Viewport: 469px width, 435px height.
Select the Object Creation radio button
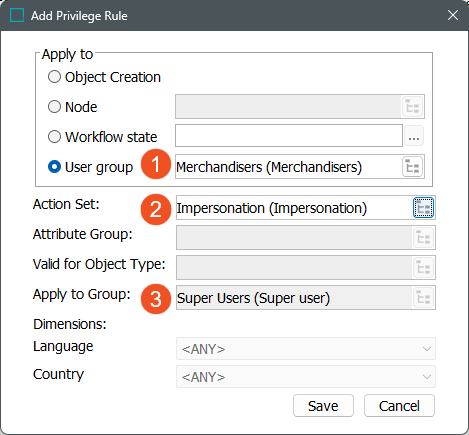coord(54,77)
